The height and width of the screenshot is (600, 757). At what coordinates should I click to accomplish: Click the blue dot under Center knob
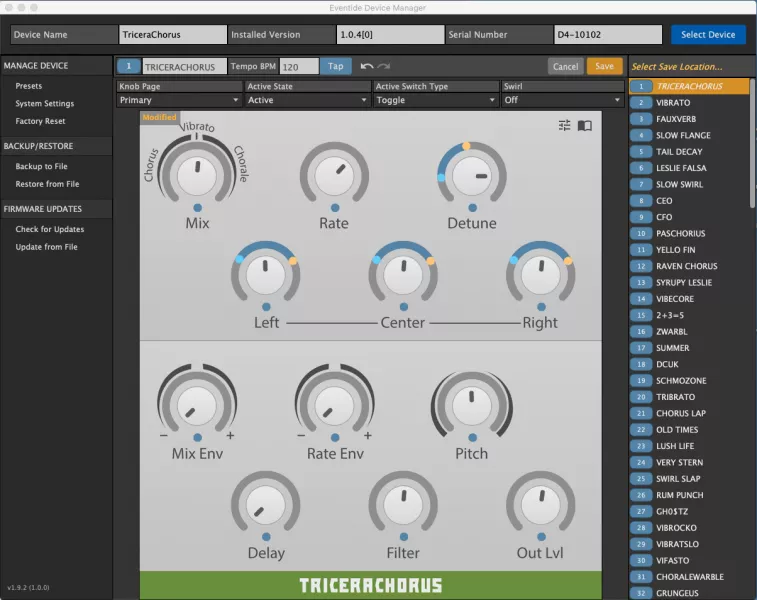404,307
